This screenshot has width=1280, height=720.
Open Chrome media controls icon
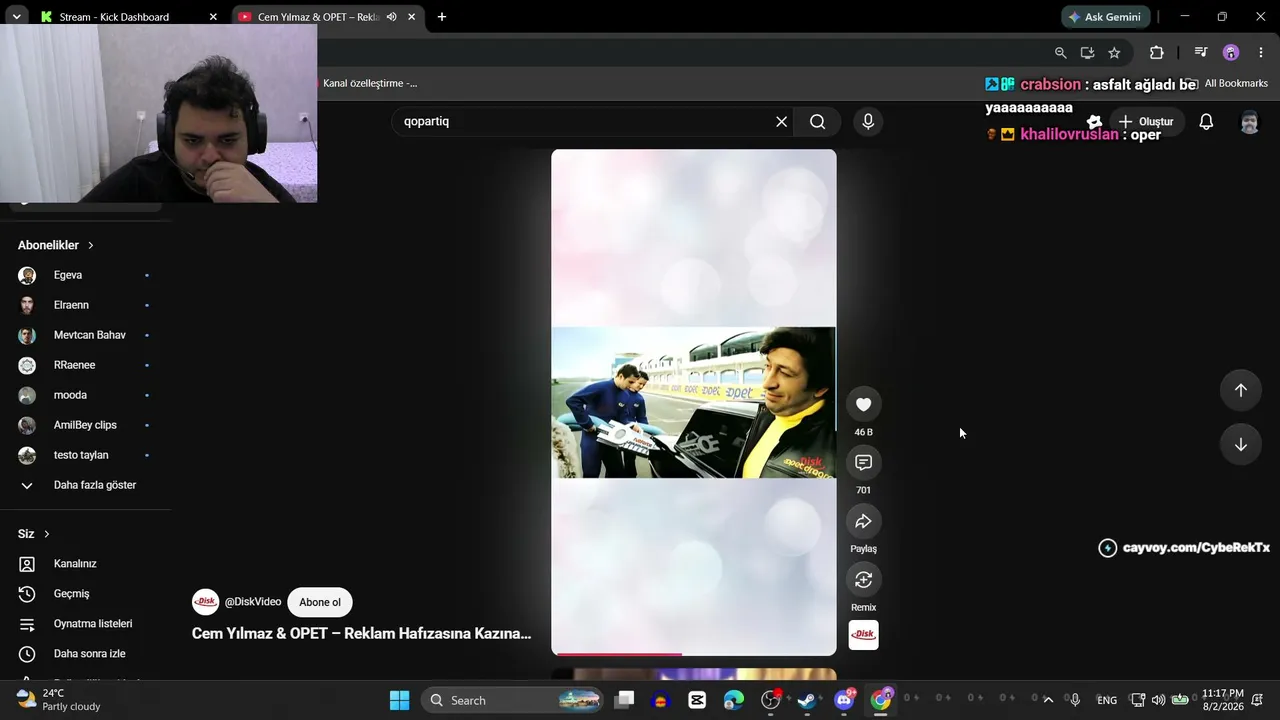(x=1201, y=53)
